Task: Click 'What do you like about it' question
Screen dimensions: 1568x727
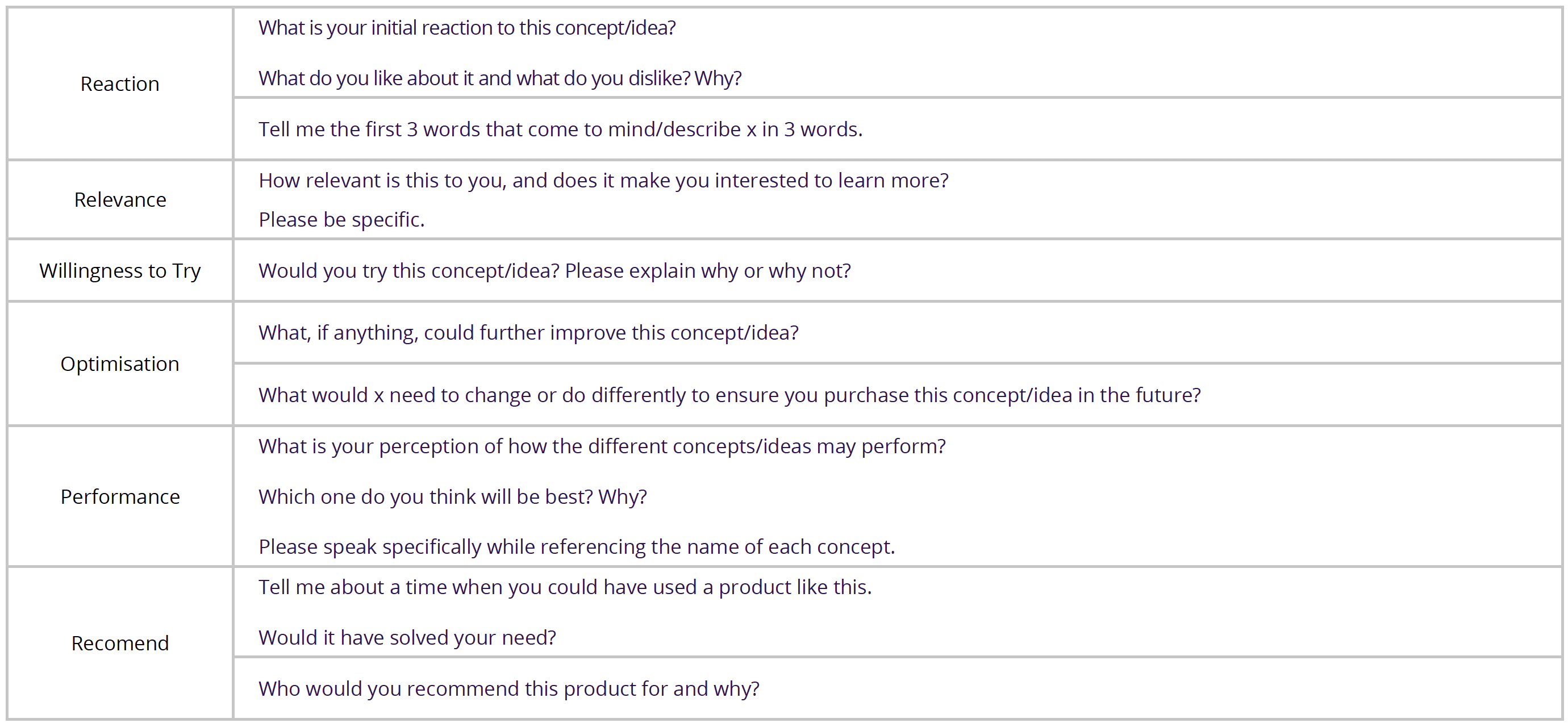Action: point(500,78)
